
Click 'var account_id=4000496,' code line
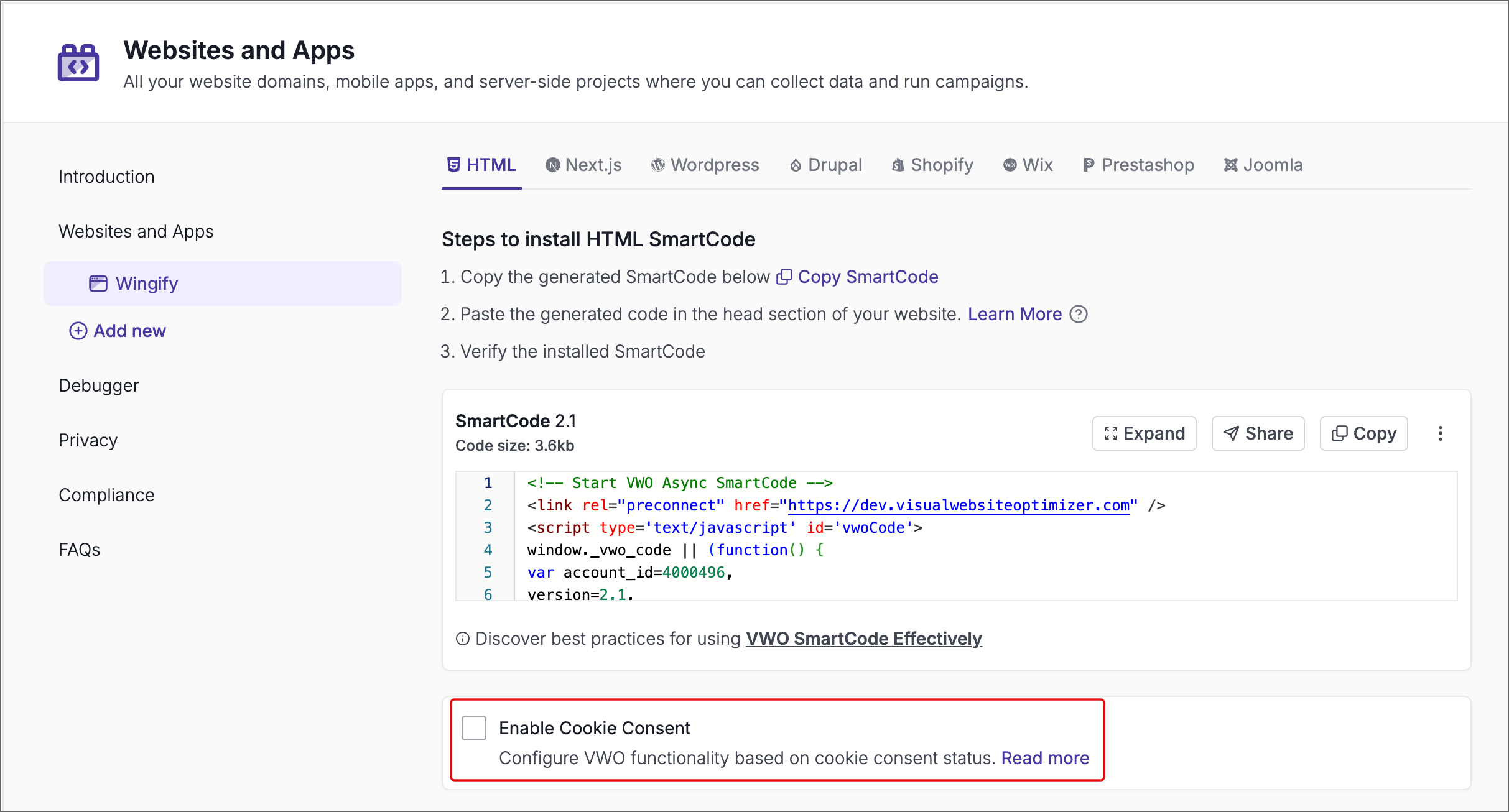(630, 573)
